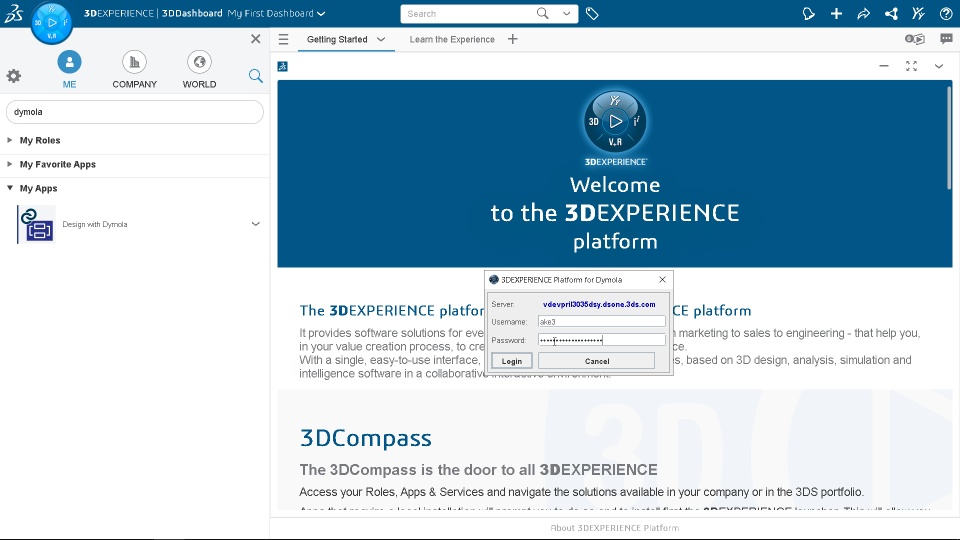Screen dimensions: 960x540
Task: Click the small widget app icon at top-left
Action: 283,66
